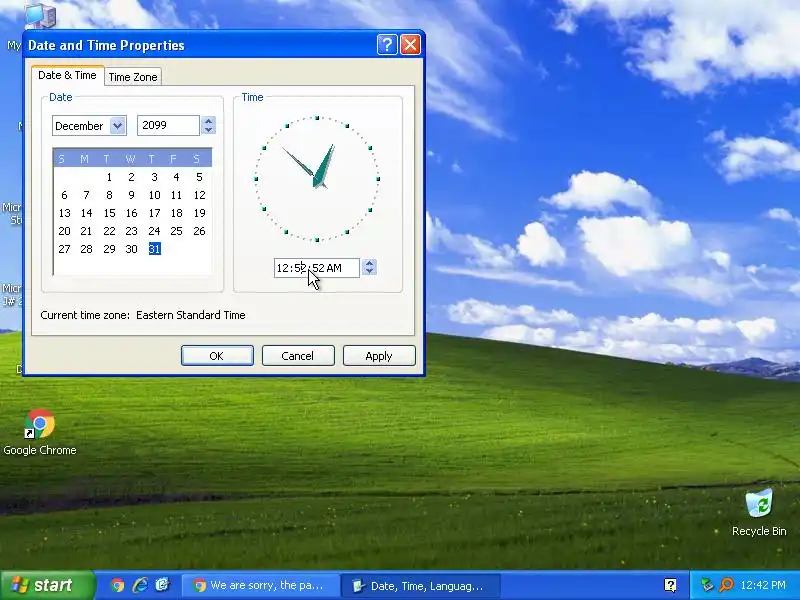
Task: Click the safely remove hardware tray icon
Action: [707, 585]
